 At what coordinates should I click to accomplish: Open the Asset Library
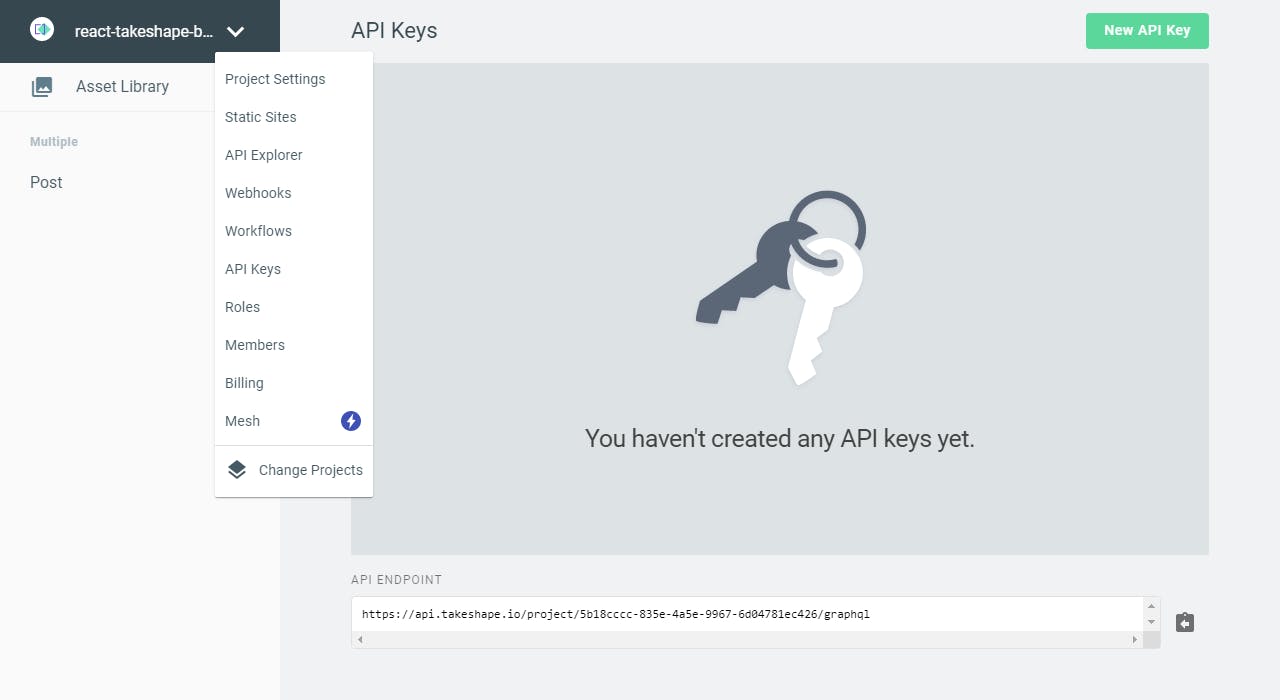[x=122, y=86]
